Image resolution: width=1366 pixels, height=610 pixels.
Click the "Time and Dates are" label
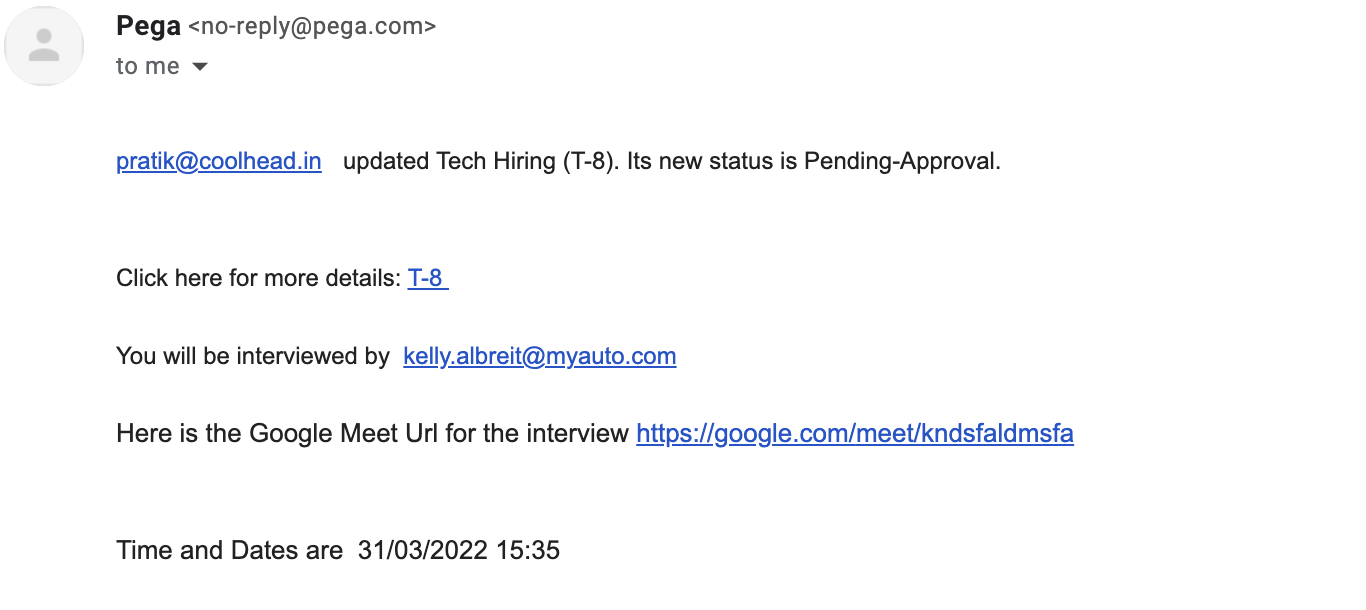click(x=229, y=550)
